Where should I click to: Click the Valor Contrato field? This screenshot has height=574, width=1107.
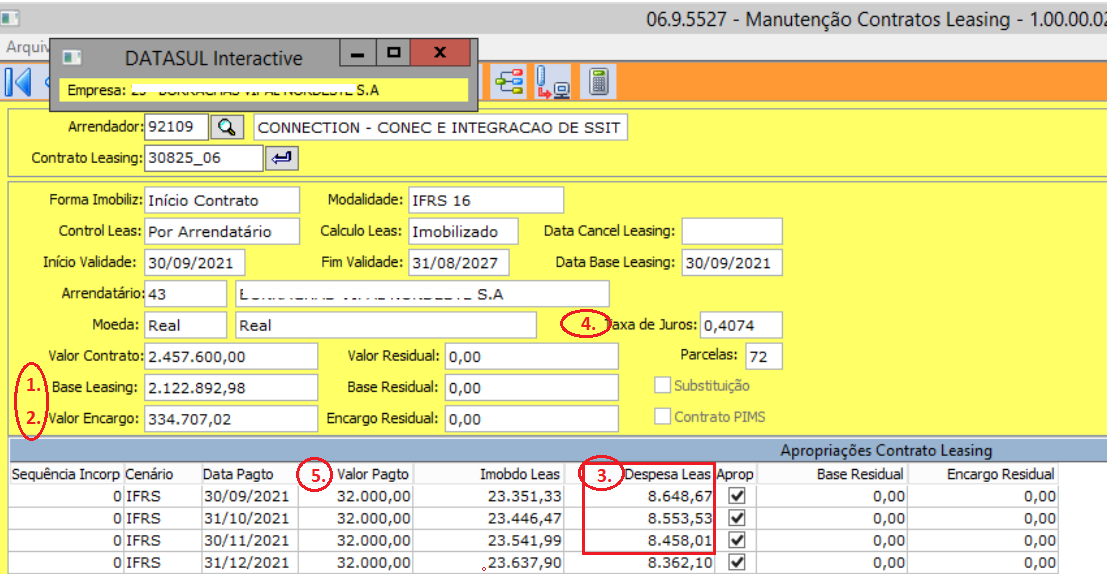pos(231,357)
